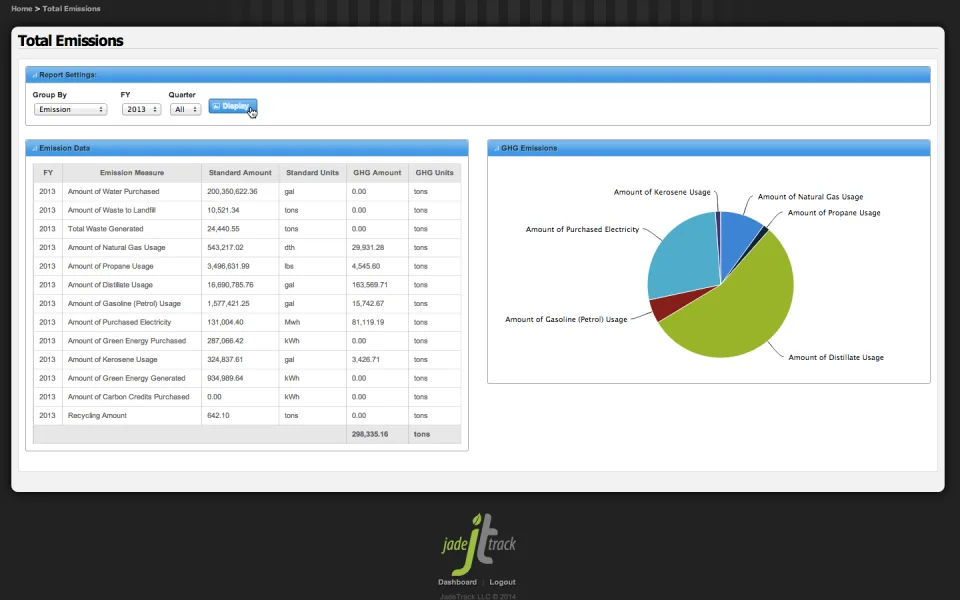Select Amount of Carbon Credits Purchased row
The height and width of the screenshot is (600, 960).
[247, 397]
